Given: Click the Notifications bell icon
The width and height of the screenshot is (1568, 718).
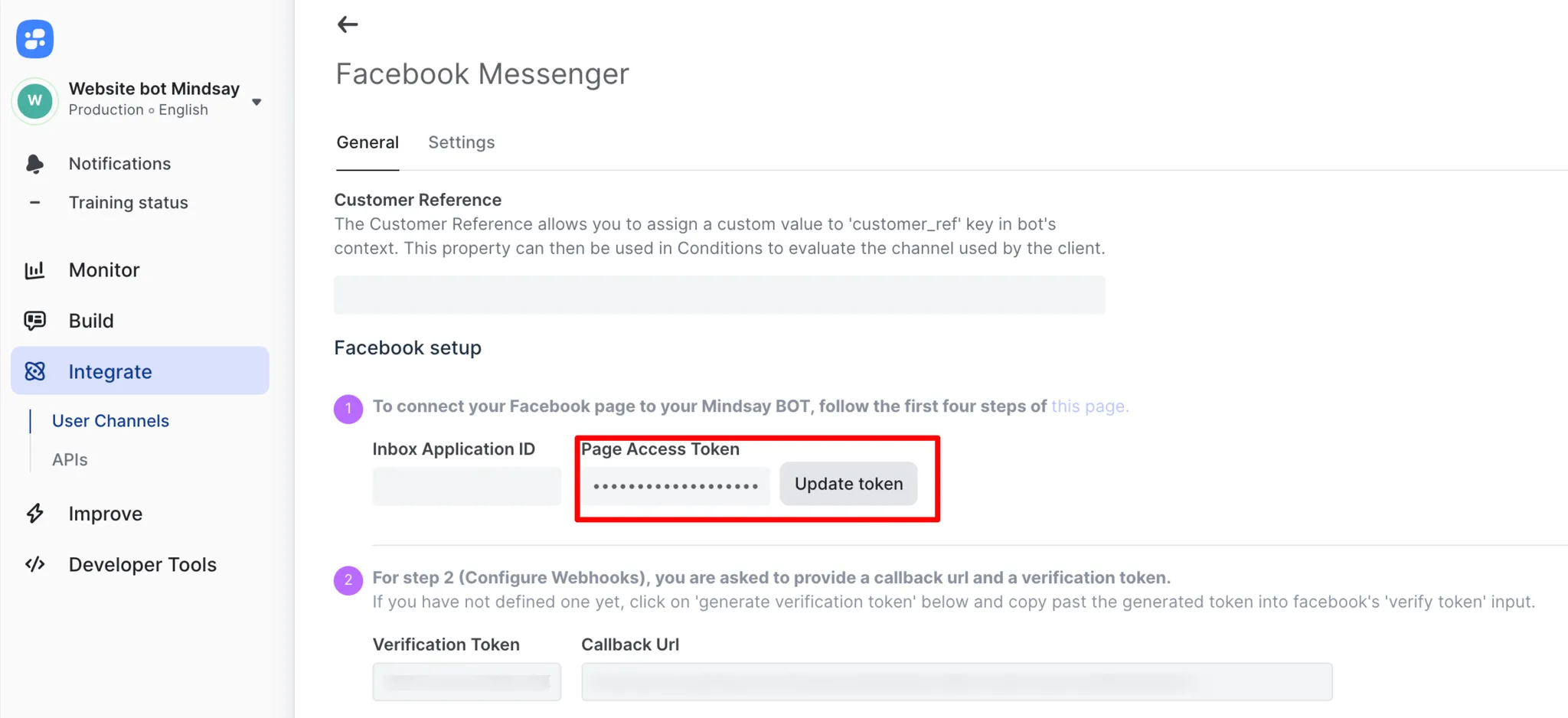Looking at the screenshot, I should click(x=34, y=164).
